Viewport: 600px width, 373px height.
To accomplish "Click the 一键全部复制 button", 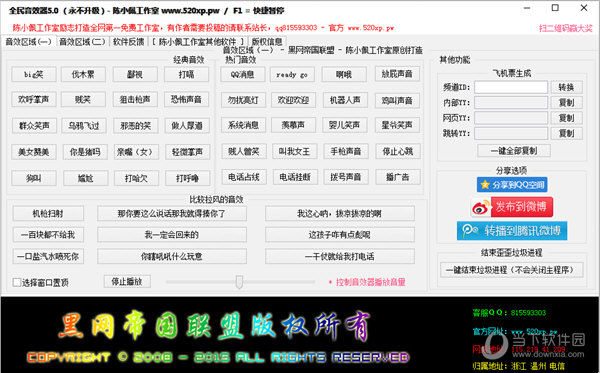I will [514, 151].
